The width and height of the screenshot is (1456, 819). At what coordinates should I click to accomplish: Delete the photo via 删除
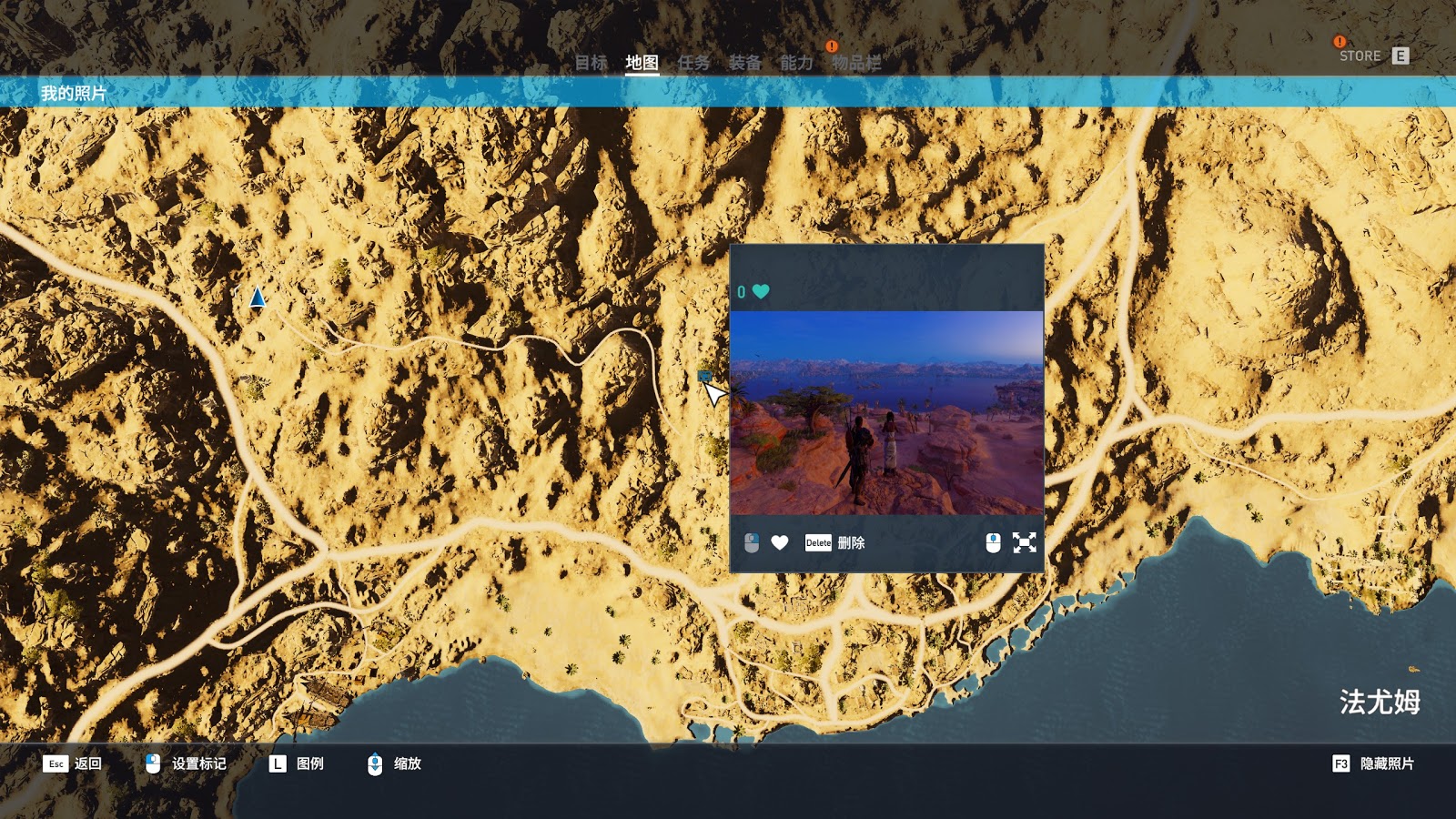click(x=851, y=542)
